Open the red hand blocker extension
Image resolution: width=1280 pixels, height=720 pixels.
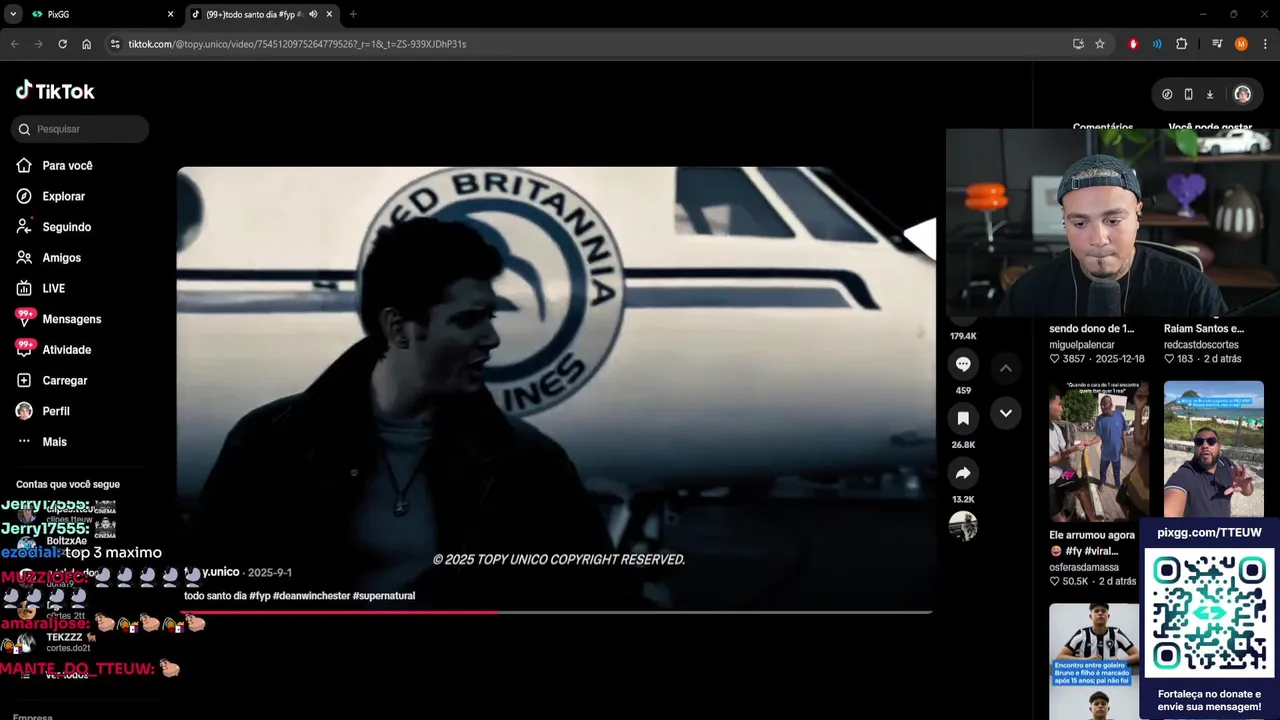pyautogui.click(x=1133, y=44)
